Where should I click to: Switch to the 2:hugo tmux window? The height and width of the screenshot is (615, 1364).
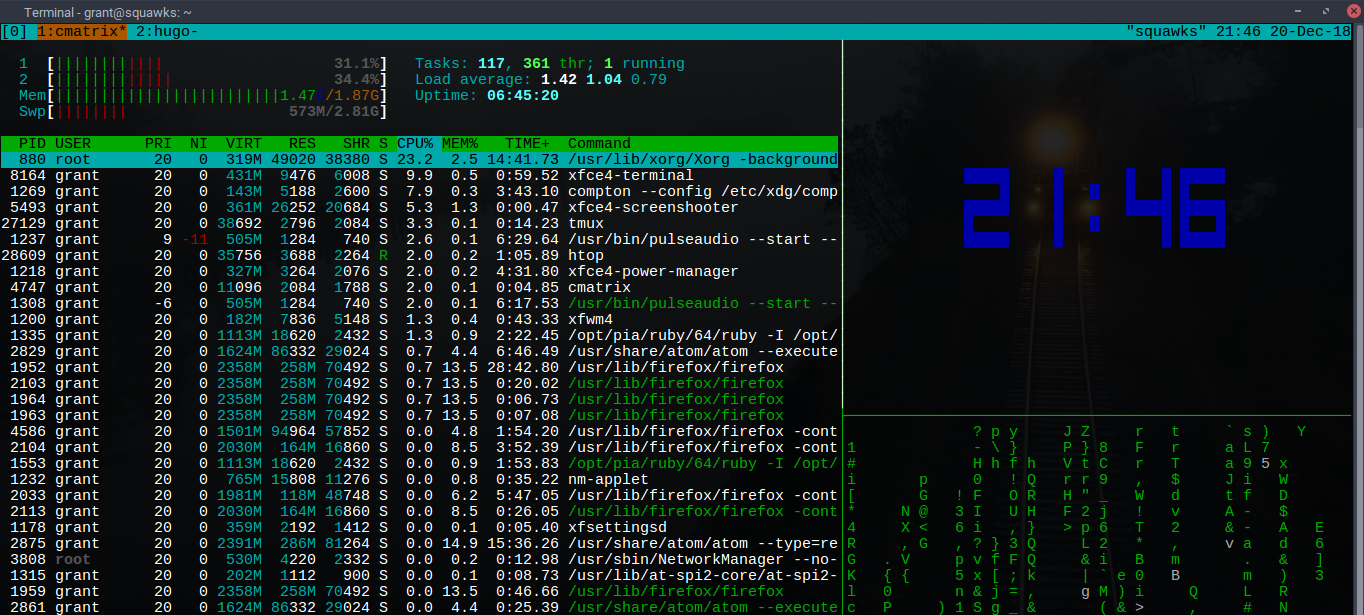pyautogui.click(x=166, y=32)
